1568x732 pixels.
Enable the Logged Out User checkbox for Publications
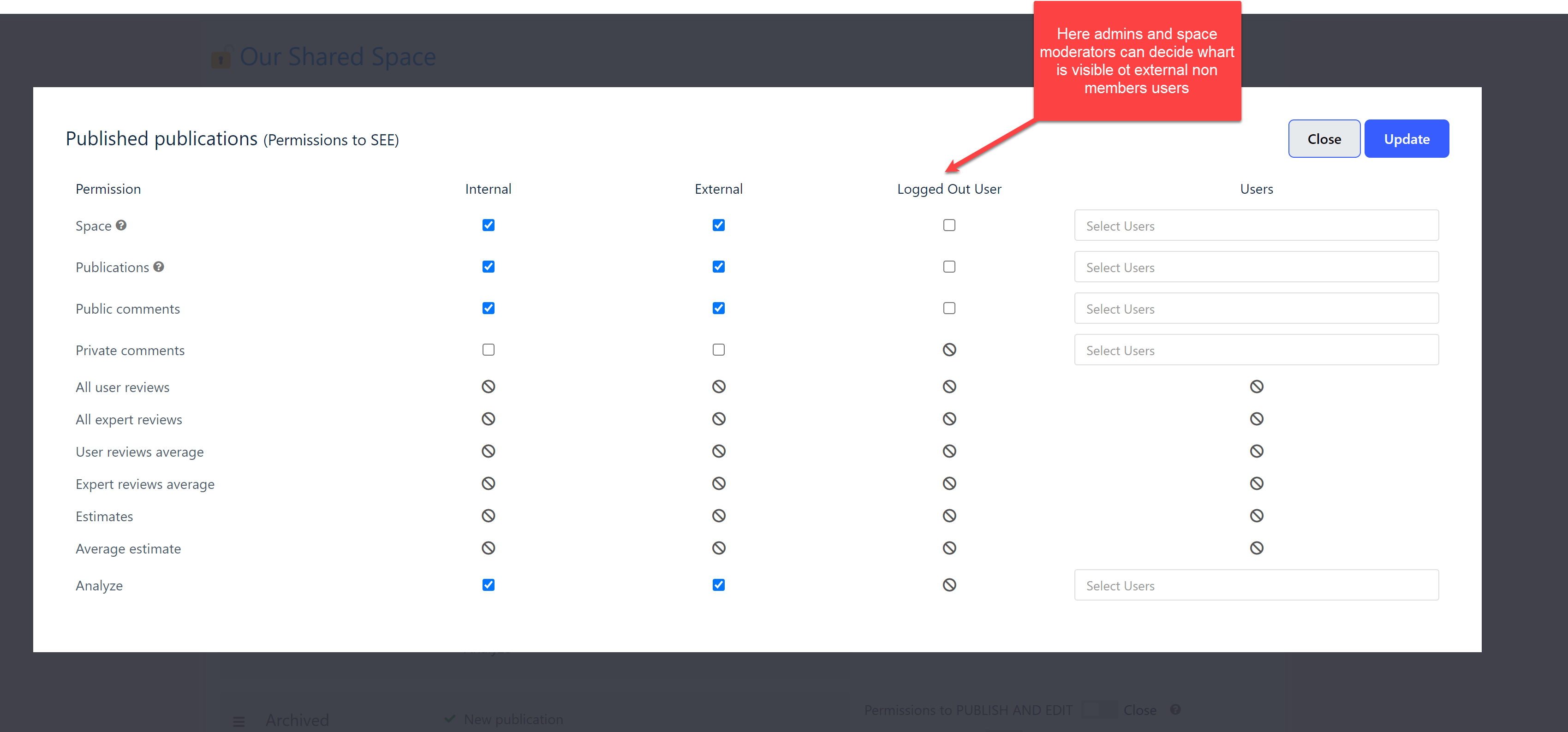949,267
